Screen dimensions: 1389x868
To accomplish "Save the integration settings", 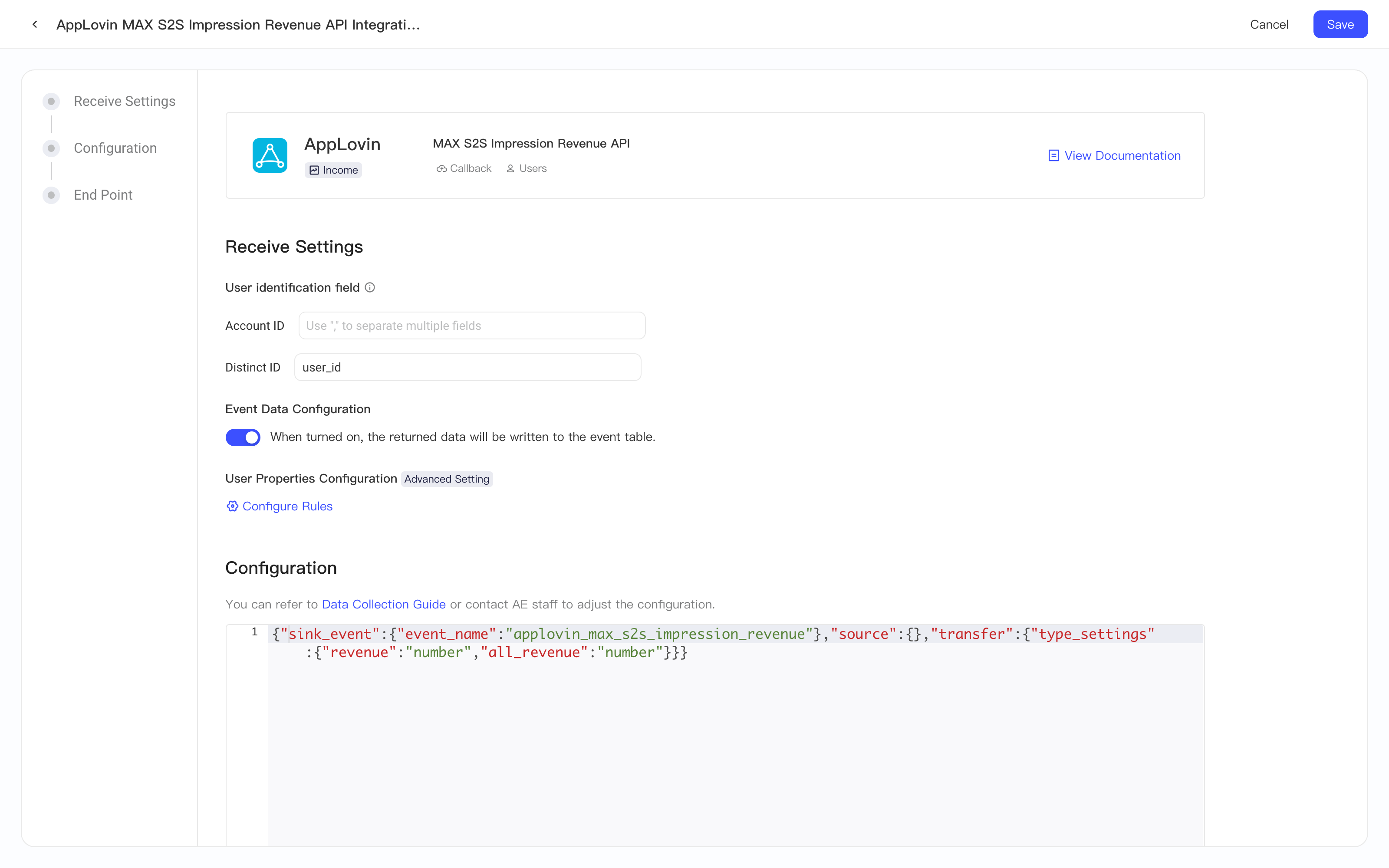I will (1340, 24).
